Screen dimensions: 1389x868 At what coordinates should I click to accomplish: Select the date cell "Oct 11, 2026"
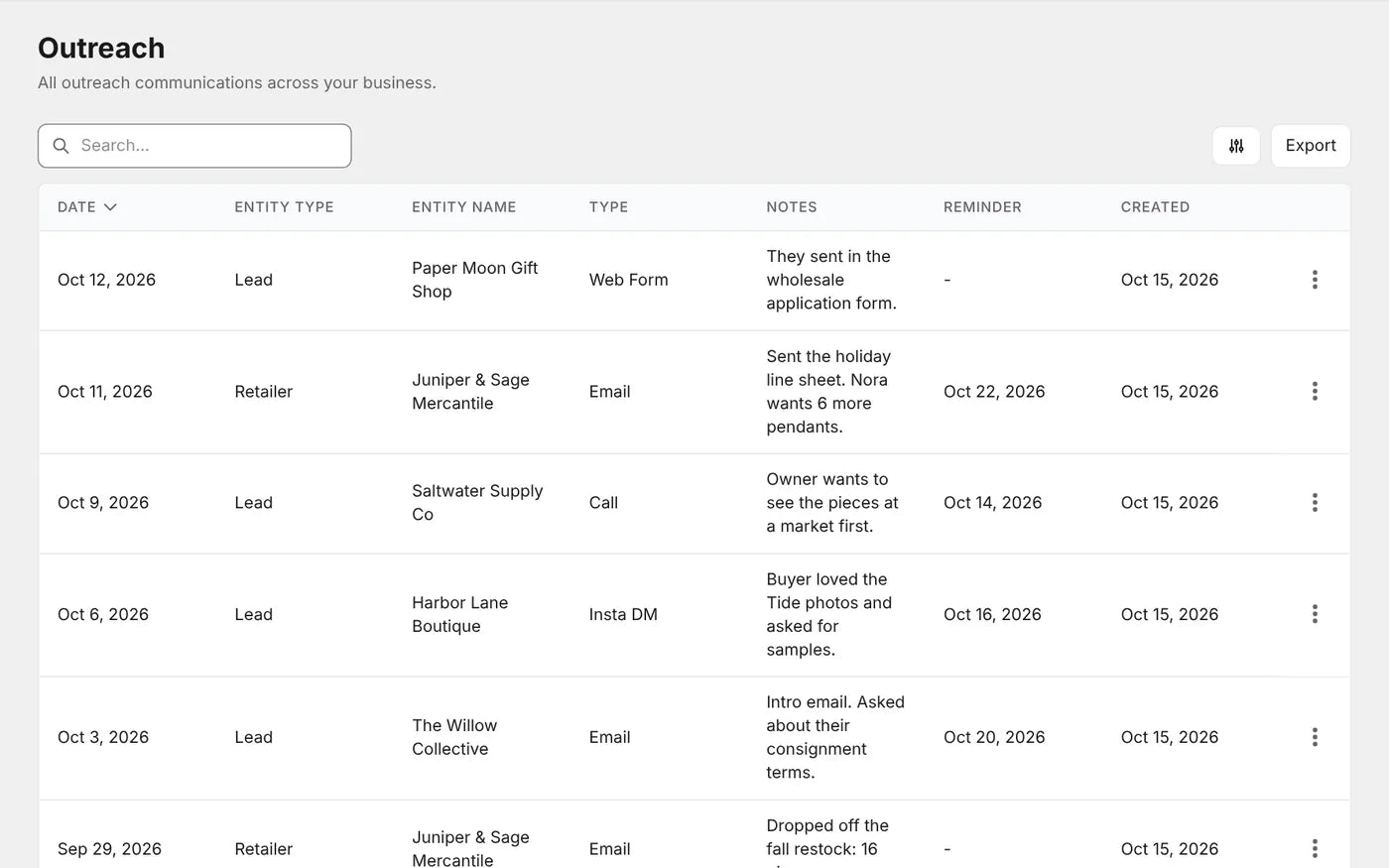[x=105, y=392]
